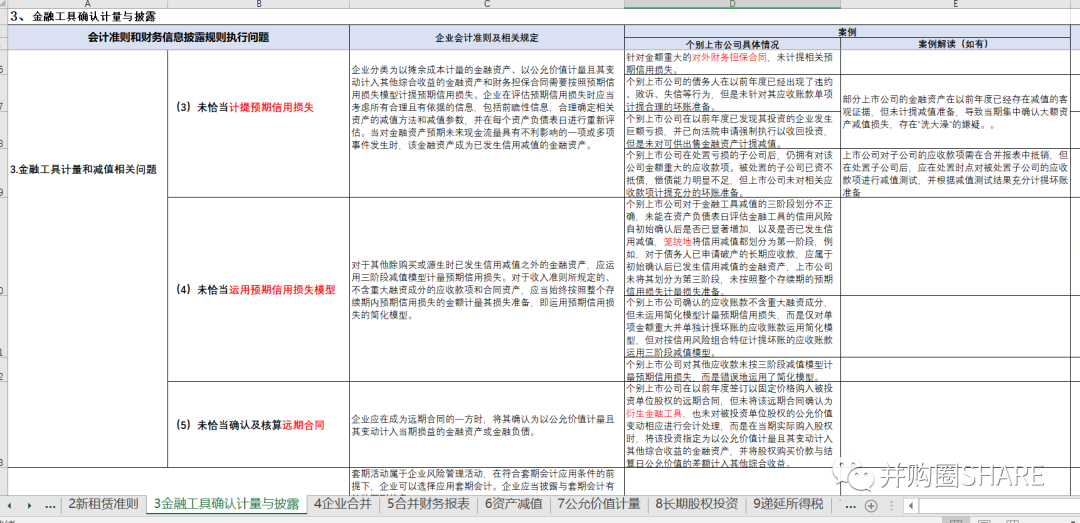Screen dimensions: 1080x523
Task: Select column E header
Action: (955, 4)
